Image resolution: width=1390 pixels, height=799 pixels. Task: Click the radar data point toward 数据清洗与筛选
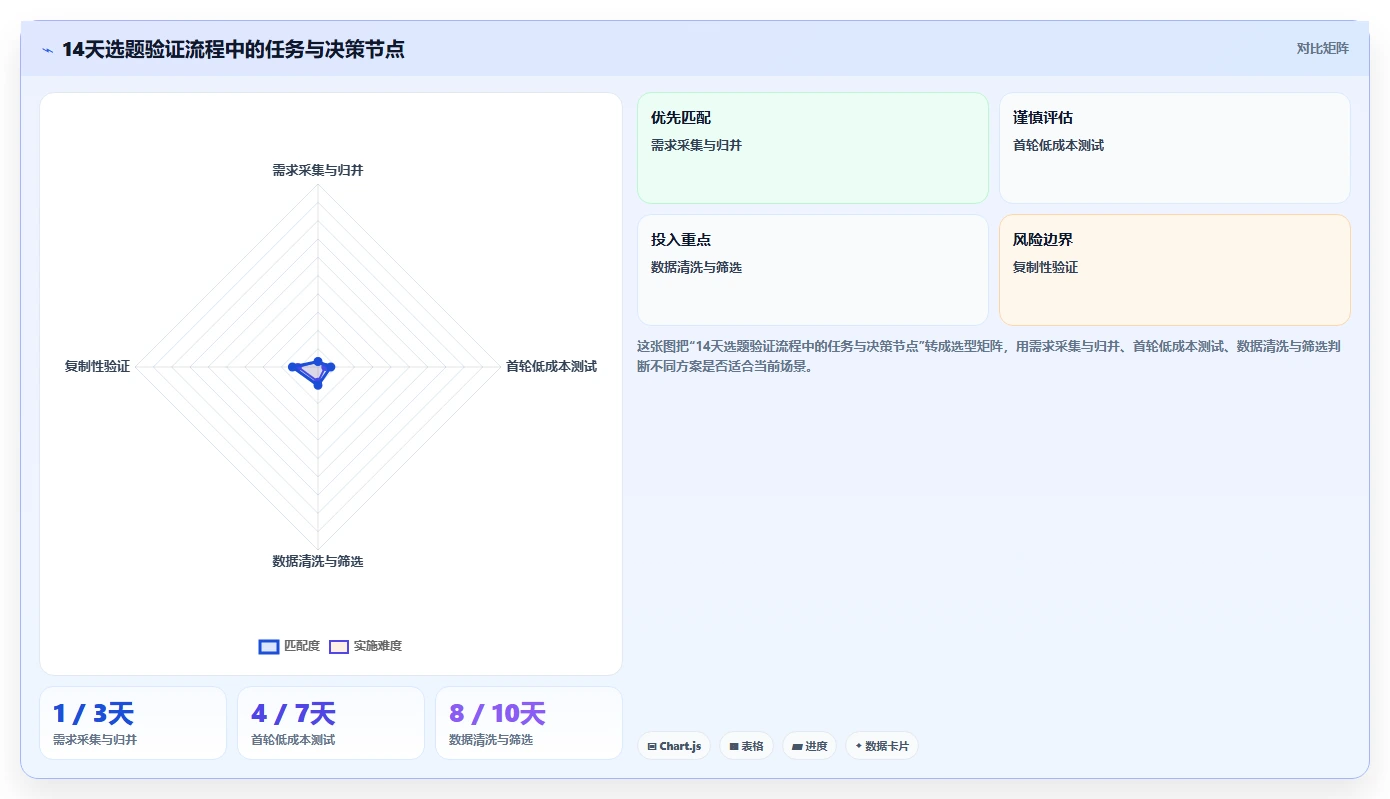point(318,385)
